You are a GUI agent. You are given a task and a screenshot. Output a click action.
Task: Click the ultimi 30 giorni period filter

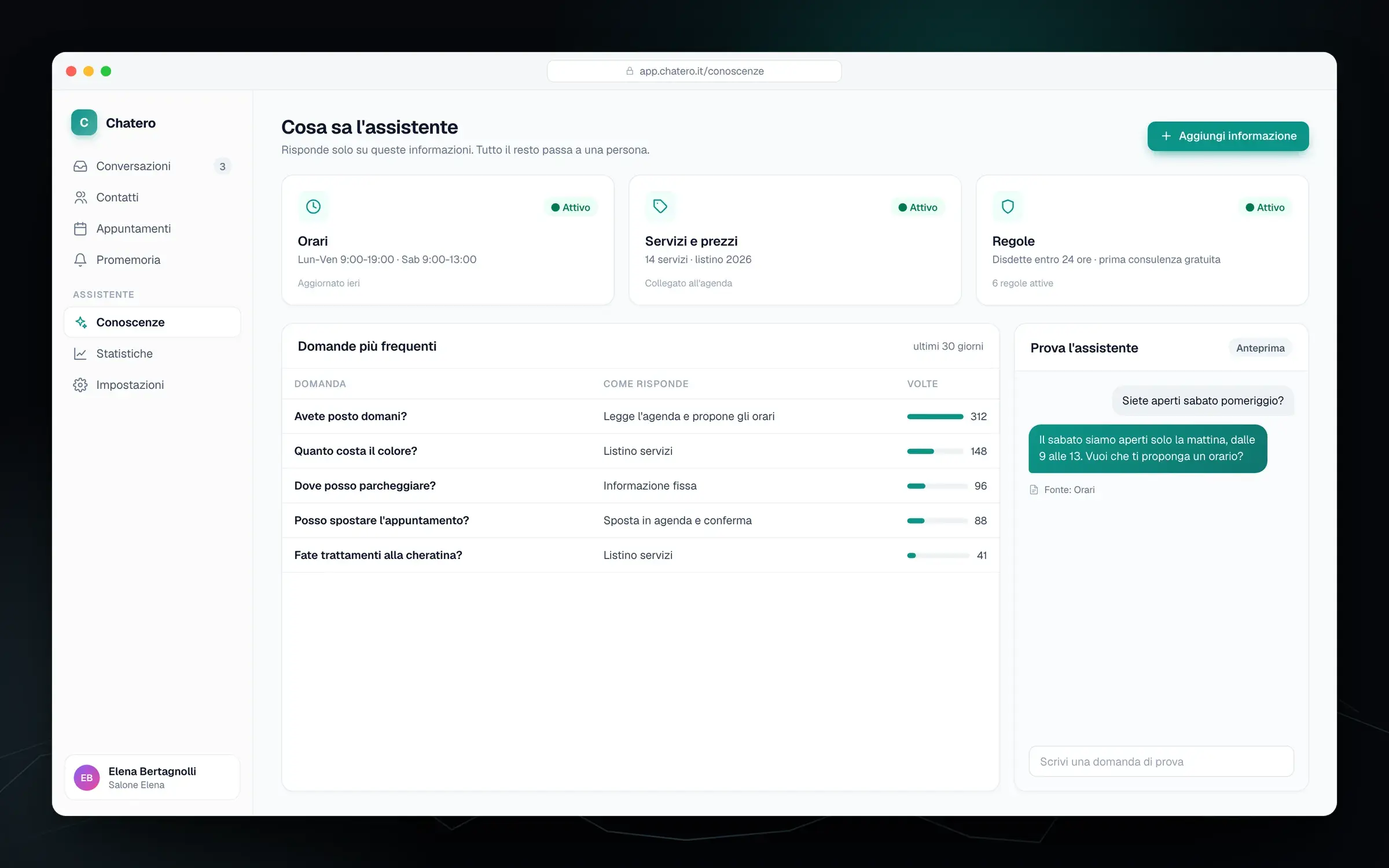(948, 346)
